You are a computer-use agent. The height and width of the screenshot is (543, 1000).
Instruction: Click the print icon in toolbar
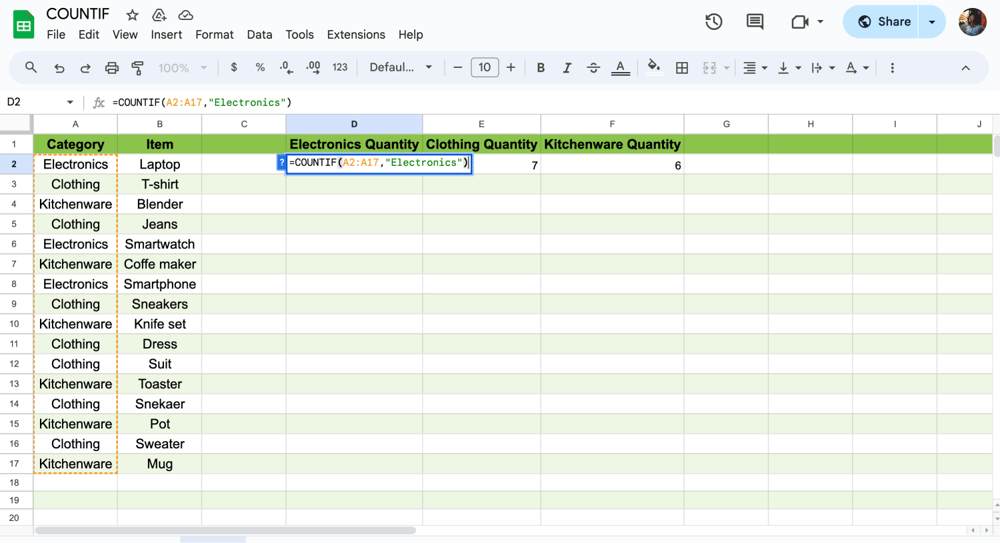tap(112, 68)
